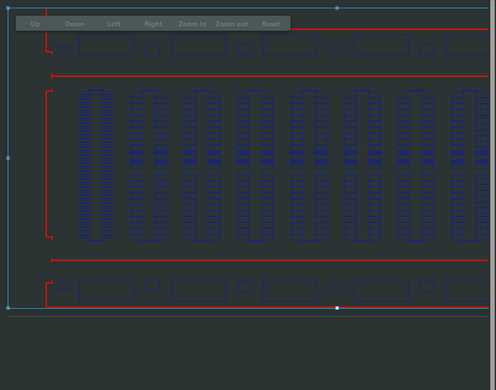Restore the default view with Reset
The width and height of the screenshot is (496, 390).
coord(271,24)
